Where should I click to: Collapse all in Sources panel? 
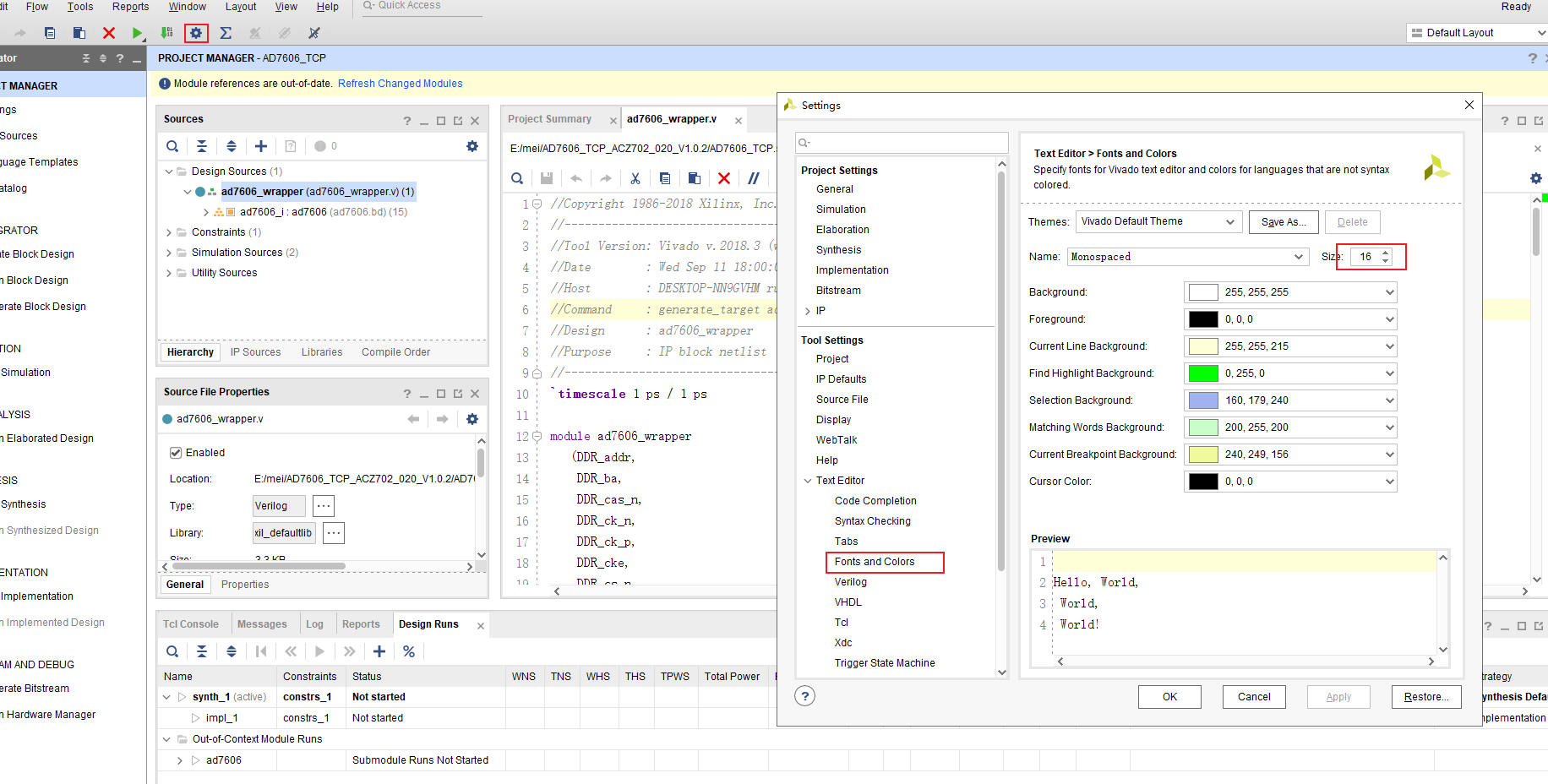(x=202, y=146)
